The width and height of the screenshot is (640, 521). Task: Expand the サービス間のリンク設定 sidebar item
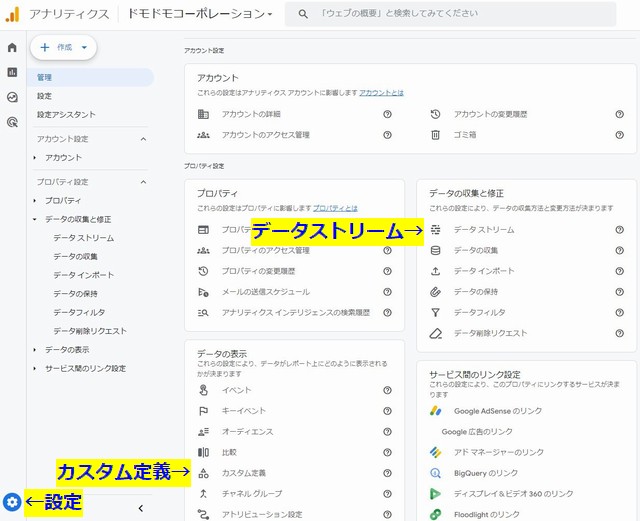click(35, 368)
